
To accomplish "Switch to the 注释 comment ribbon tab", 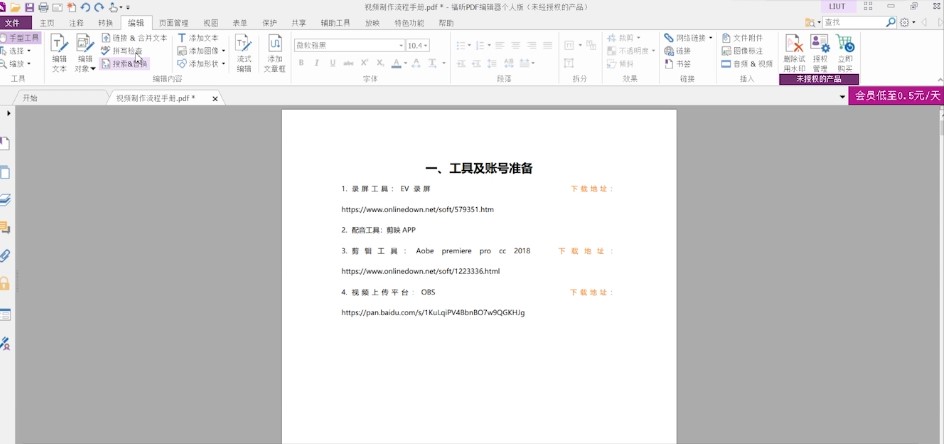I will [x=76, y=23].
